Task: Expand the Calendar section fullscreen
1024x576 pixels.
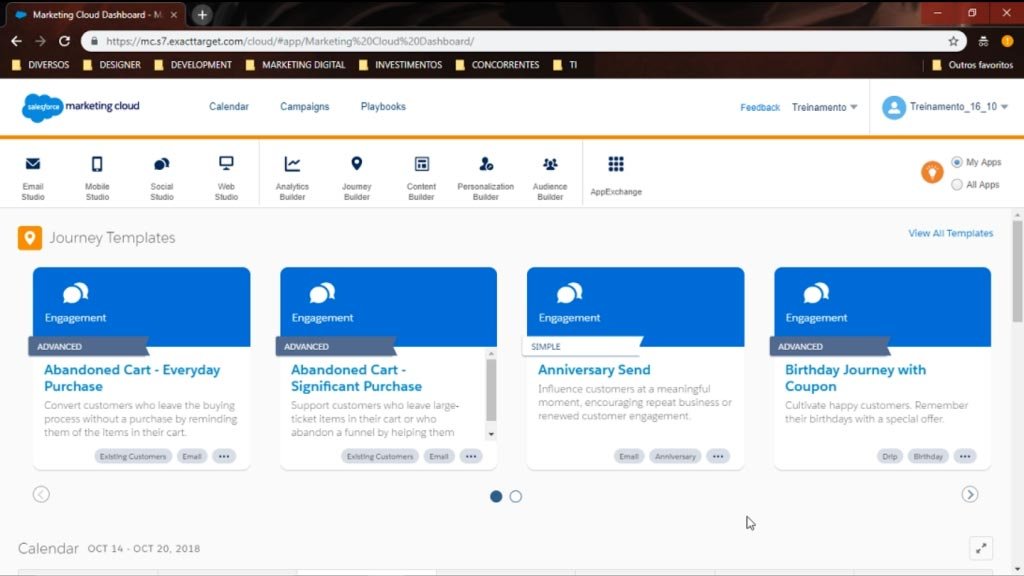Action: pos(981,549)
